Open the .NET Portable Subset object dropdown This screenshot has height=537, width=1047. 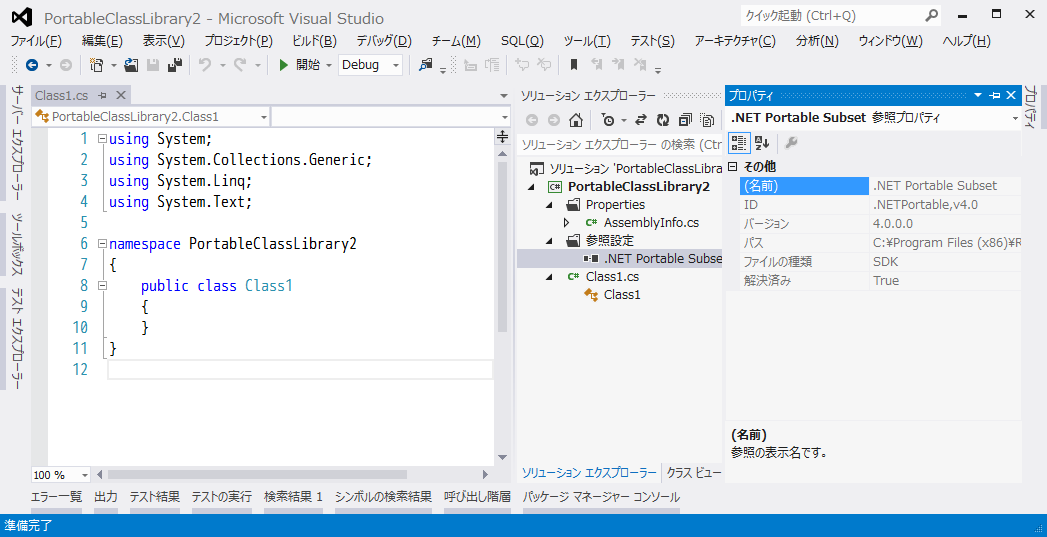click(1015, 118)
